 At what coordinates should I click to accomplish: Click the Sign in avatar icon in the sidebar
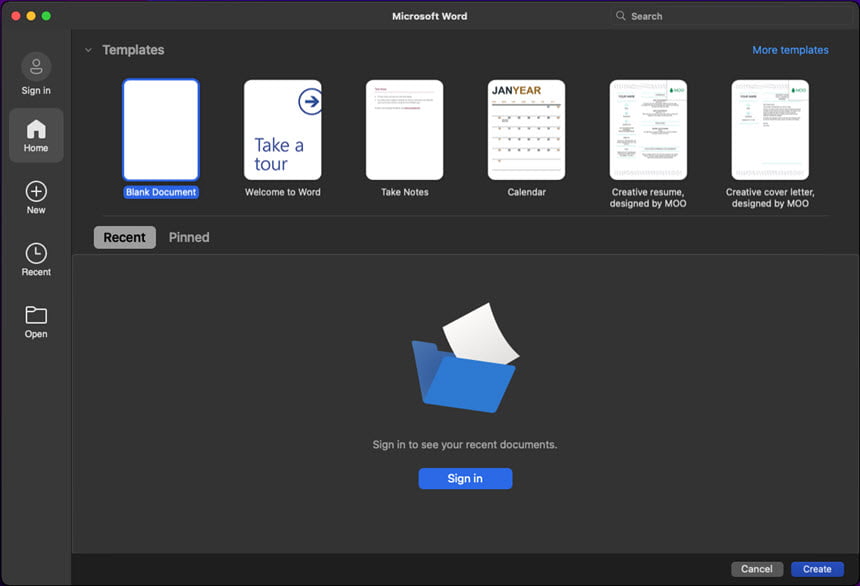click(36, 67)
